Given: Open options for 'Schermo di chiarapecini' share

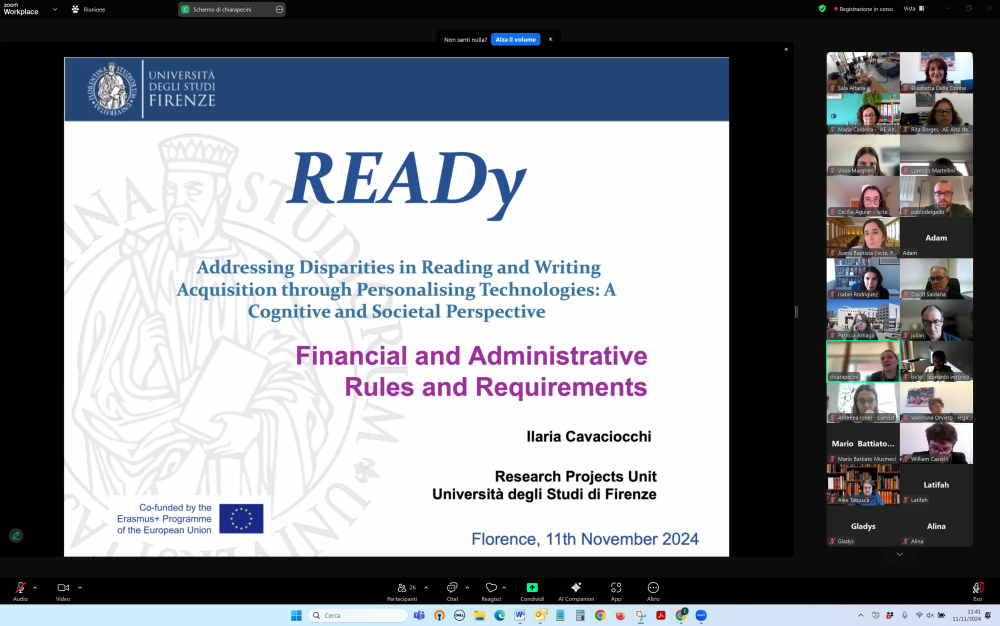Looking at the screenshot, I should (279, 9).
